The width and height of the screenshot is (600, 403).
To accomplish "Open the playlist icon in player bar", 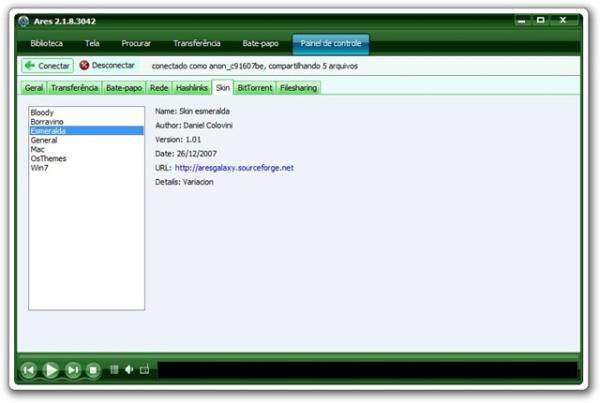I will pos(114,370).
